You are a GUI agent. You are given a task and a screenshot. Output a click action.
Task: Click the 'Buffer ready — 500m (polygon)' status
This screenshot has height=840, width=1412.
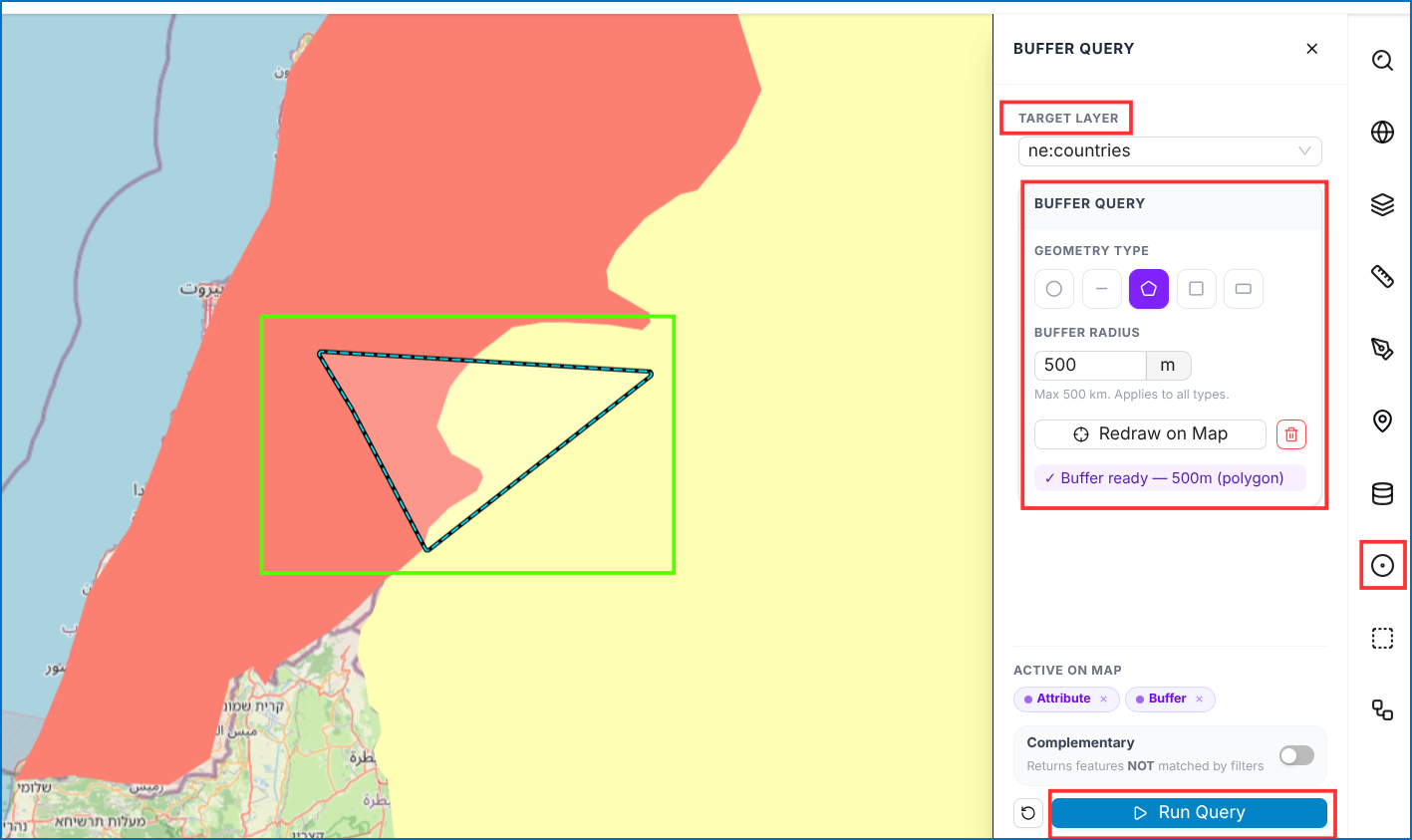[1170, 478]
